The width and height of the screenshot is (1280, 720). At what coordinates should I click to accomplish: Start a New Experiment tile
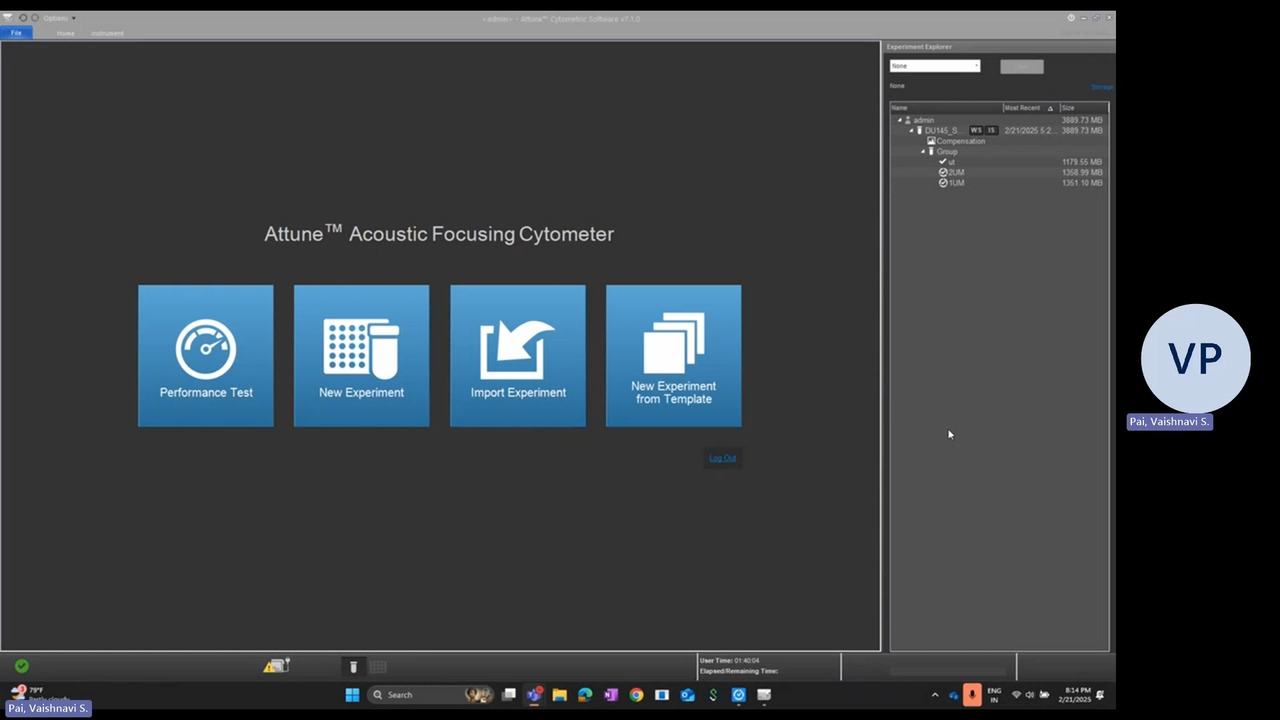pyautogui.click(x=361, y=356)
